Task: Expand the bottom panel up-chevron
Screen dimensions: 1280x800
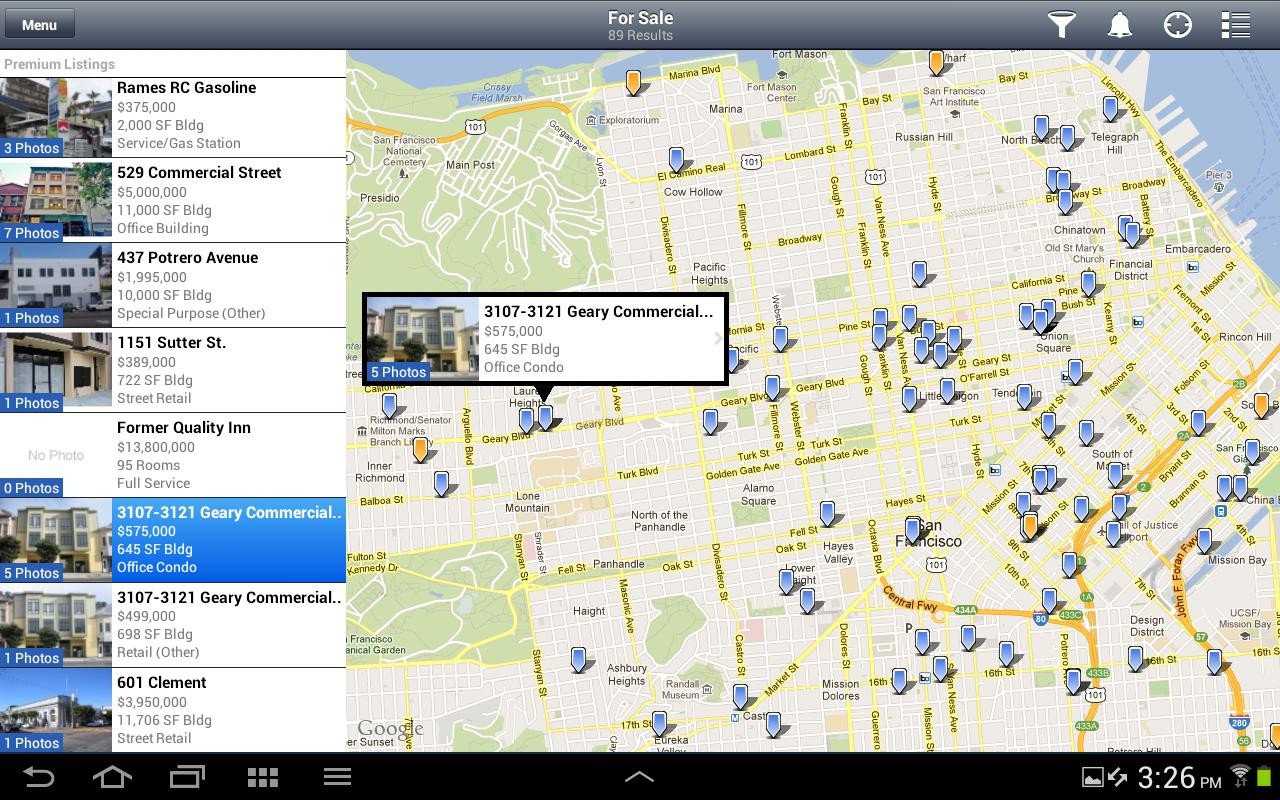Action: (639, 777)
